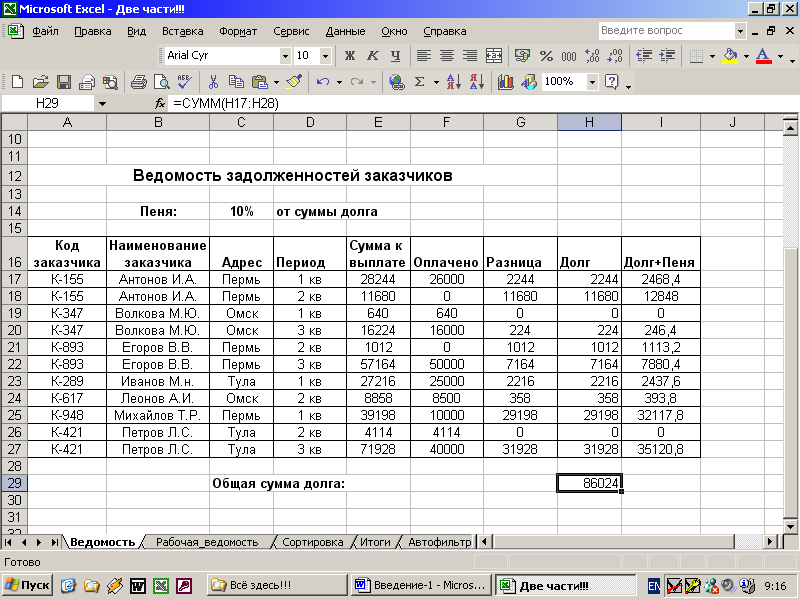The height and width of the screenshot is (600, 800).
Task: Toggle Italic (К) formatting
Action: pyautogui.click(x=373, y=56)
